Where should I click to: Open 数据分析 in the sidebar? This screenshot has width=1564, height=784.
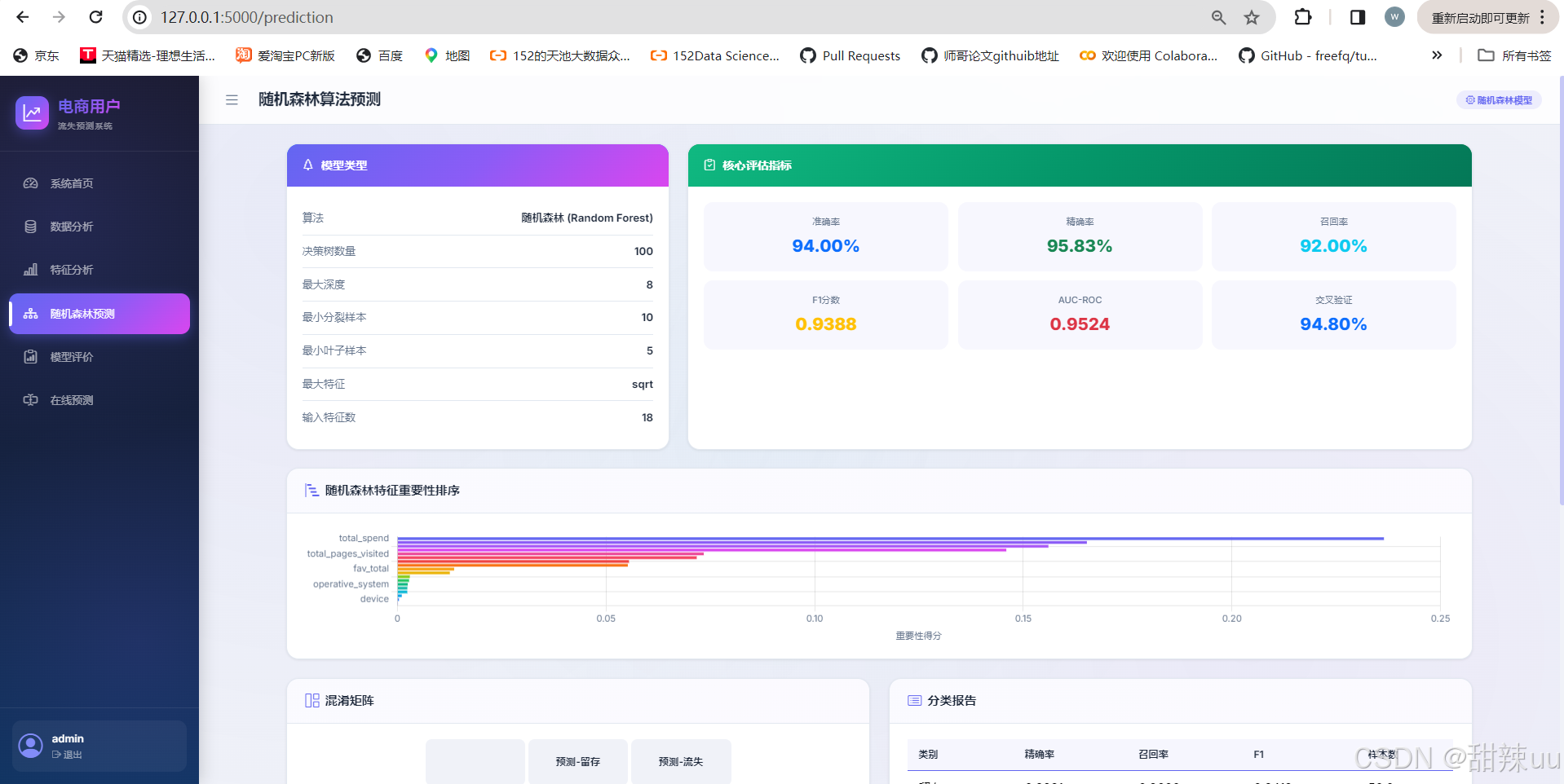pyautogui.click(x=99, y=227)
